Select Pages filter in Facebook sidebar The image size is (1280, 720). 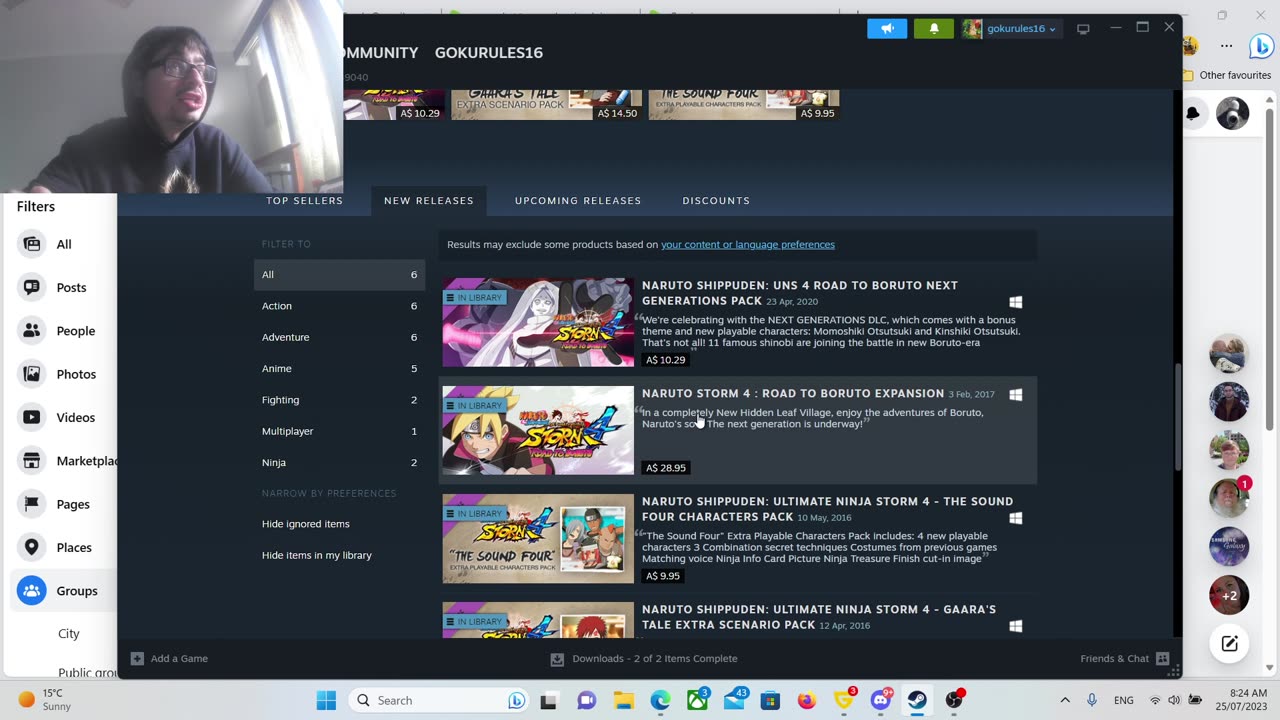62,504
